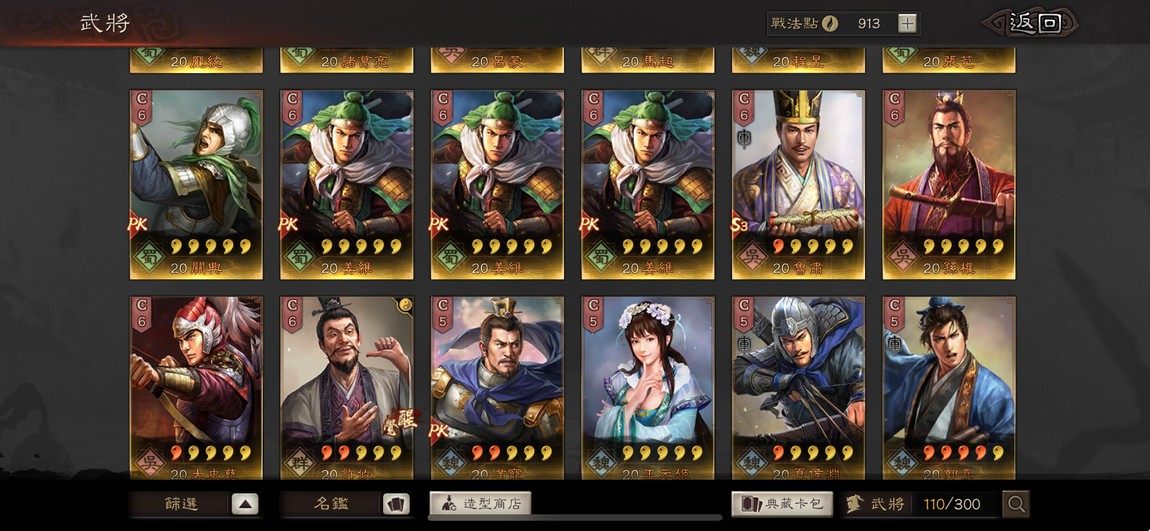1150x531 pixels.
Task: Click the 返回 back button
Action: 1033,23
